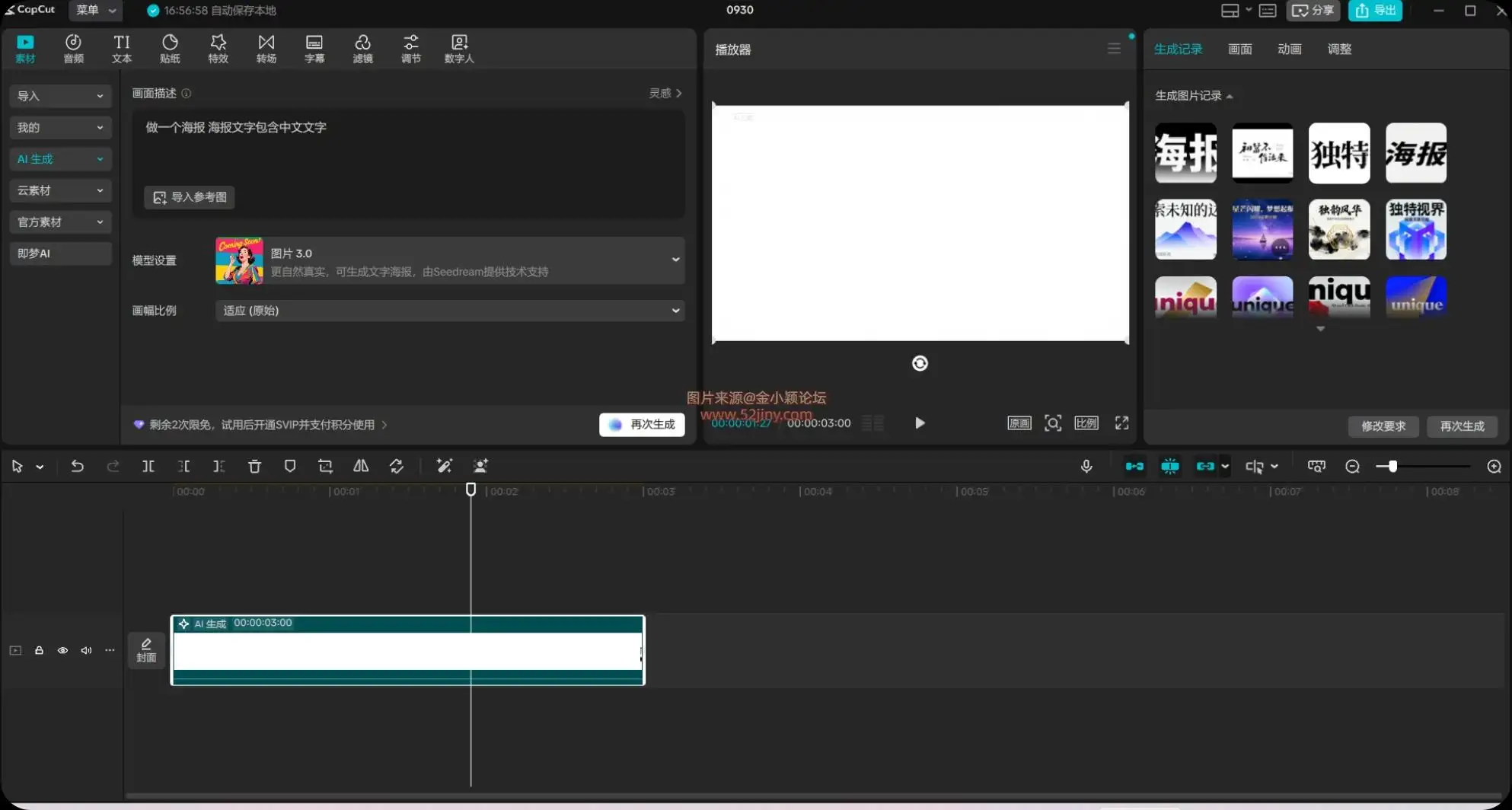Open the 菜单 menu
Image resolution: width=1512 pixels, height=810 pixels.
coord(94,10)
